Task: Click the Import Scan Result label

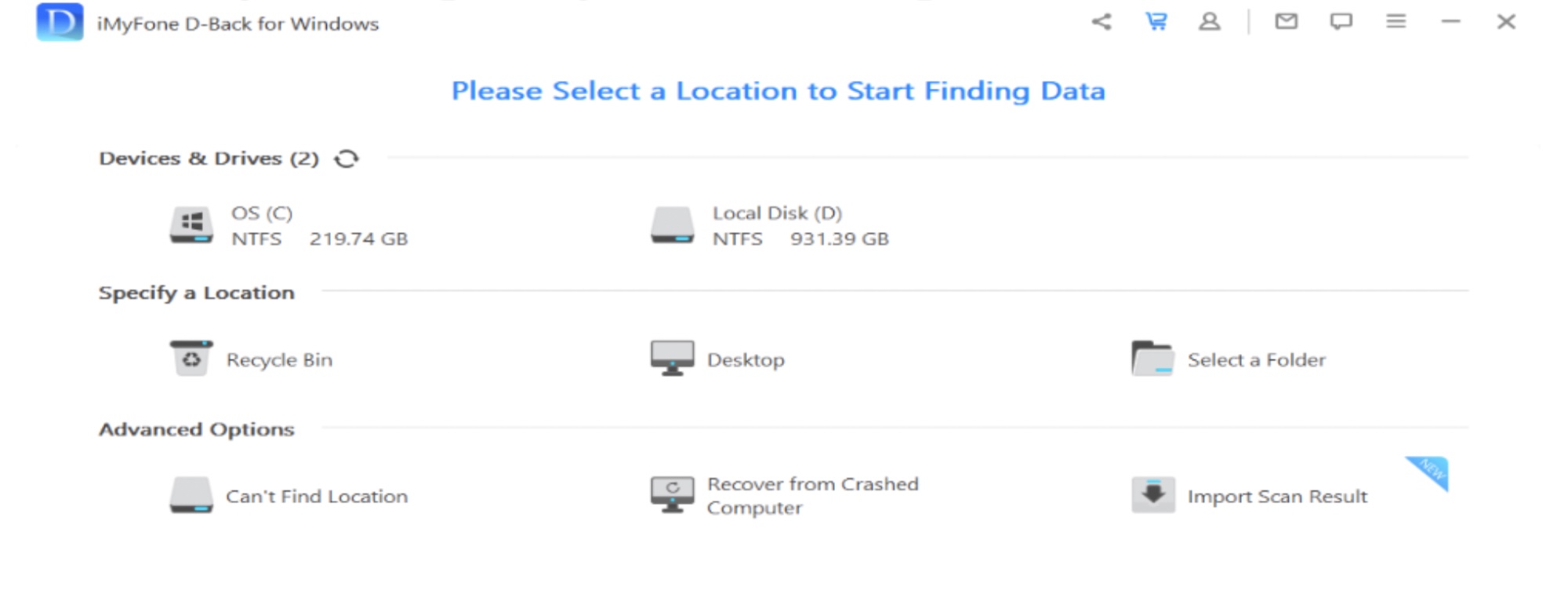Action: click(x=1277, y=497)
